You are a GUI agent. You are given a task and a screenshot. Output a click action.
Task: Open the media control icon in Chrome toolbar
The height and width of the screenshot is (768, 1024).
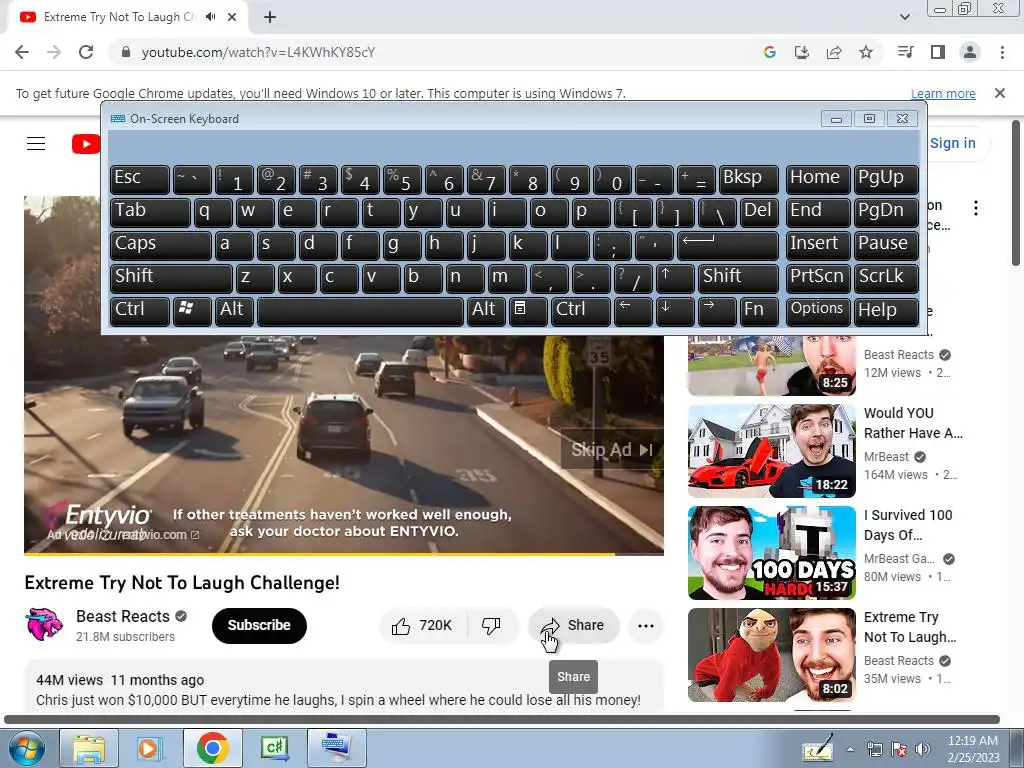(905, 52)
